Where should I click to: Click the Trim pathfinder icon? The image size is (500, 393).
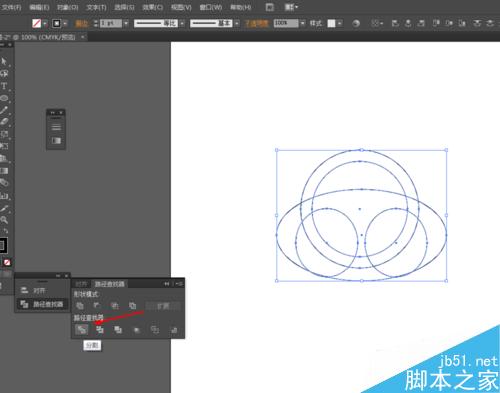tap(100, 330)
